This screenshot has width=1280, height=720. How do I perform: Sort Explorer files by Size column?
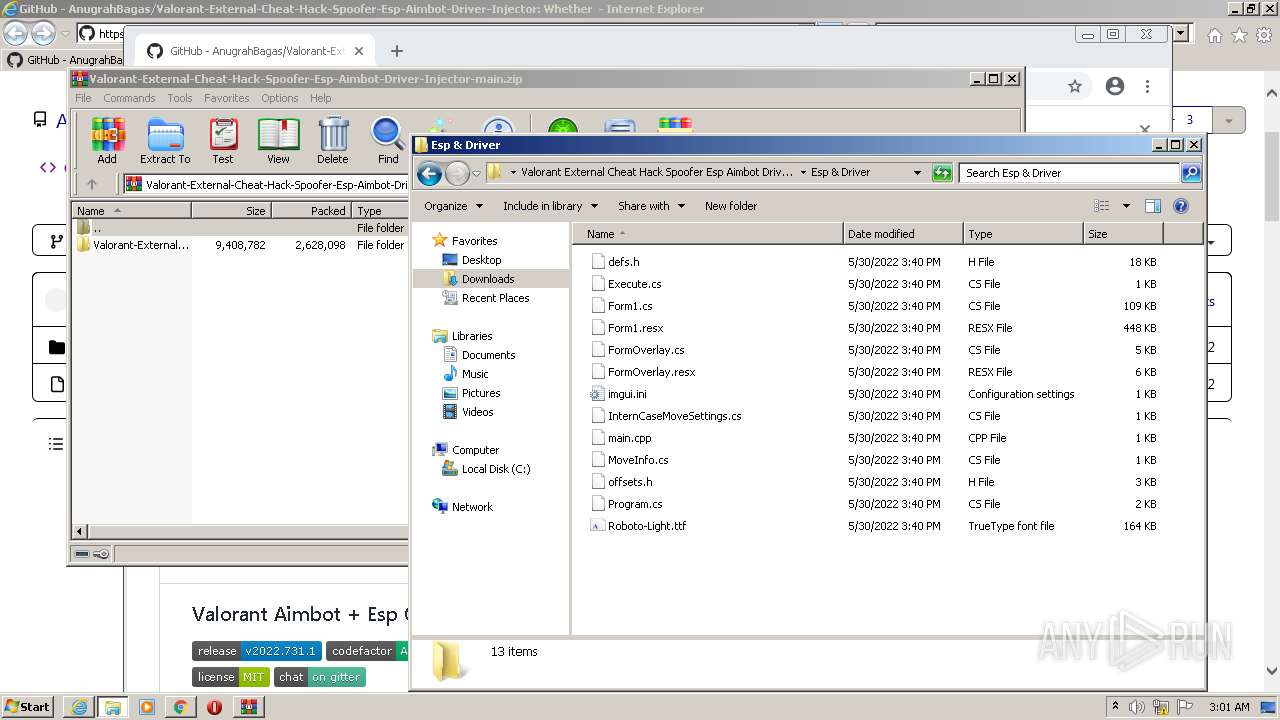(x=1123, y=234)
